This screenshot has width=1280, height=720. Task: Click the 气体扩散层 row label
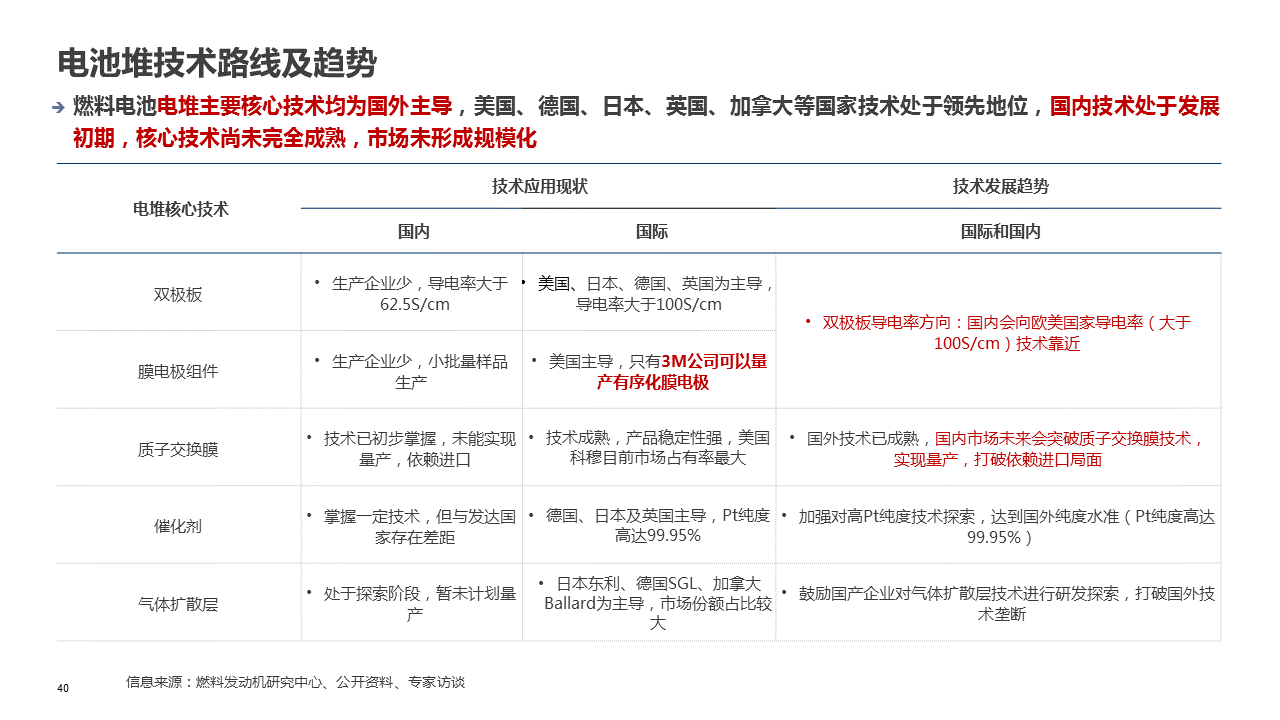[178, 604]
